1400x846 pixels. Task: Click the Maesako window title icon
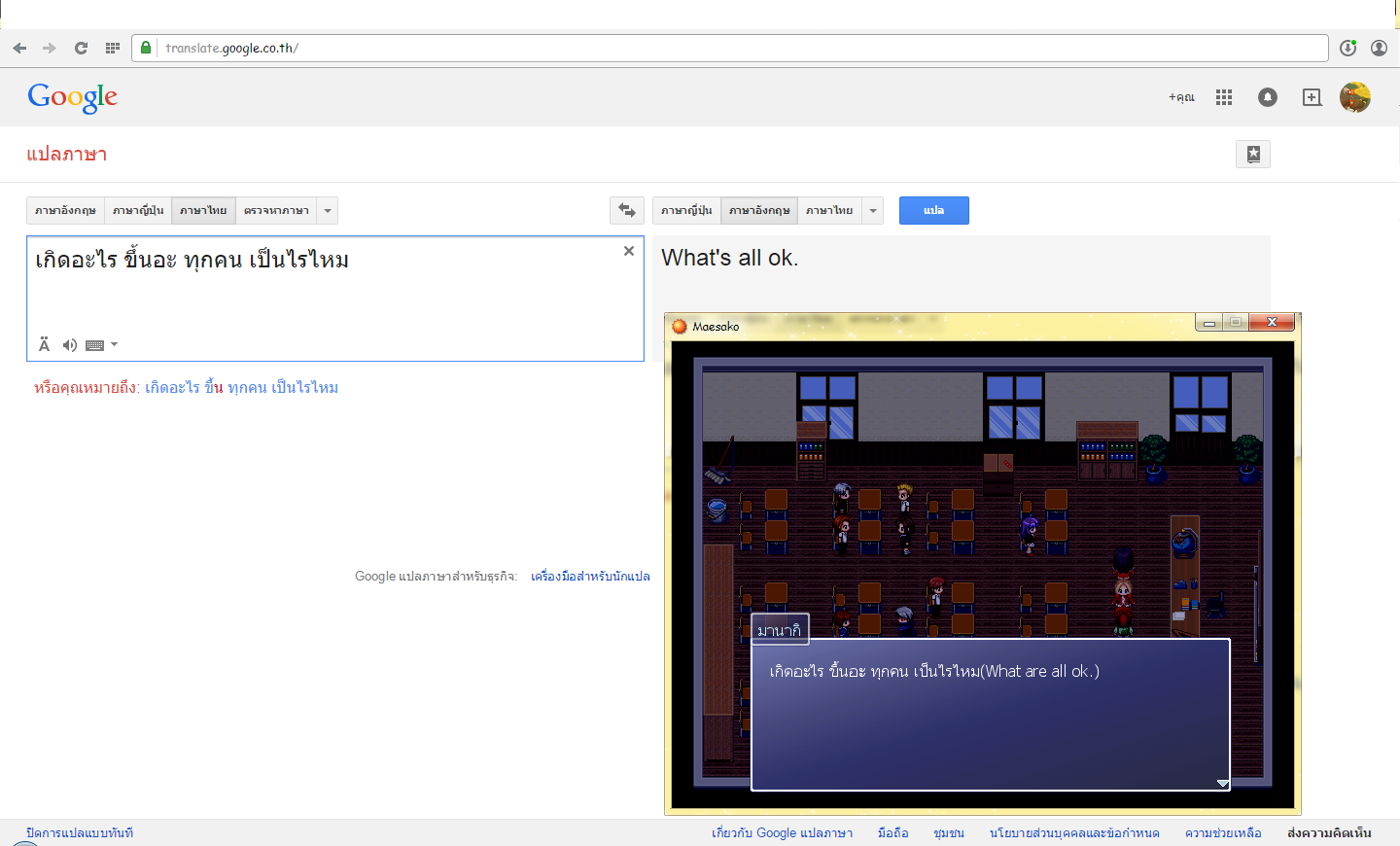[x=680, y=327]
